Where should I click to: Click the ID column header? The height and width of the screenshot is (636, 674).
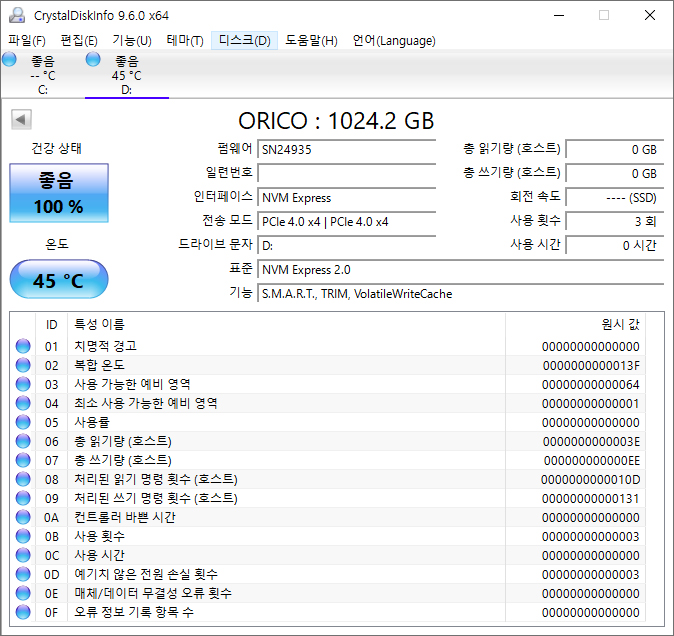click(x=52, y=324)
